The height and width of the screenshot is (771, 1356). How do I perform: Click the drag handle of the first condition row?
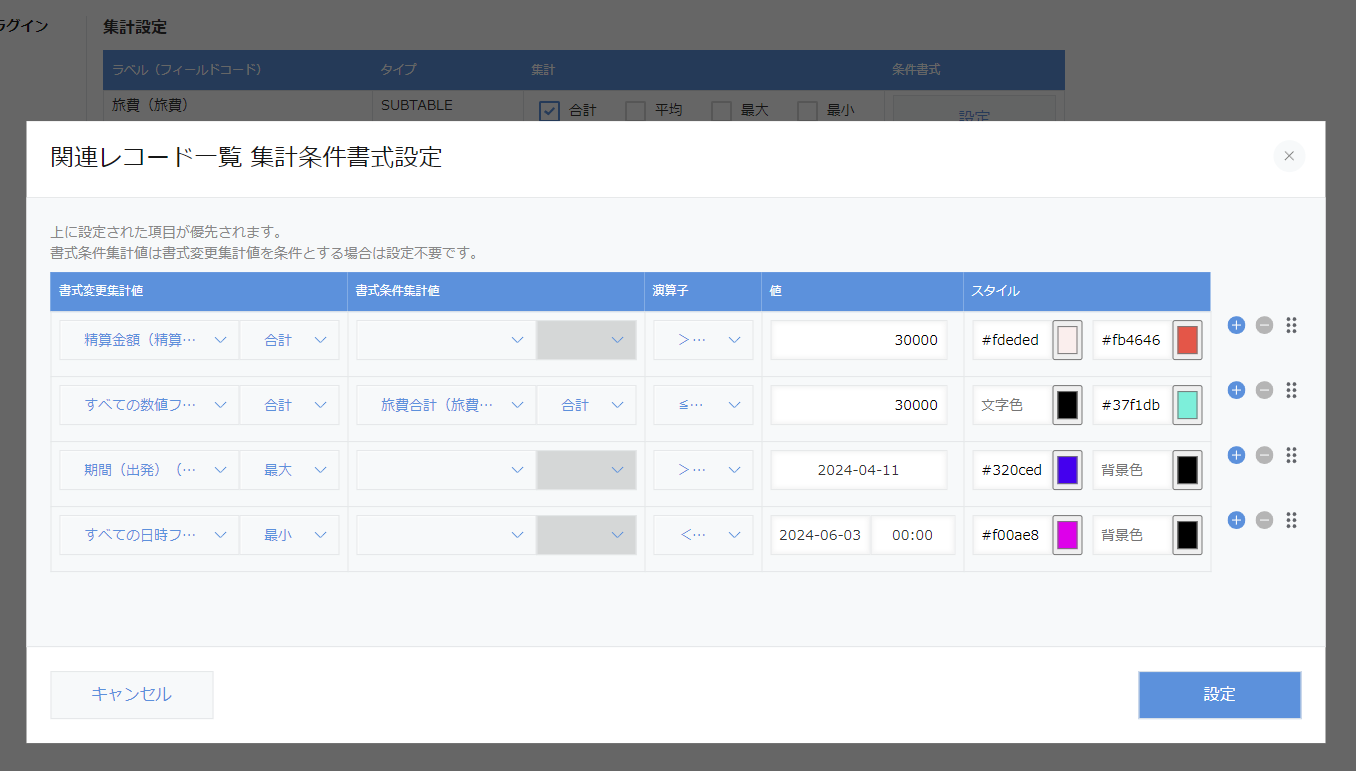click(x=1291, y=325)
